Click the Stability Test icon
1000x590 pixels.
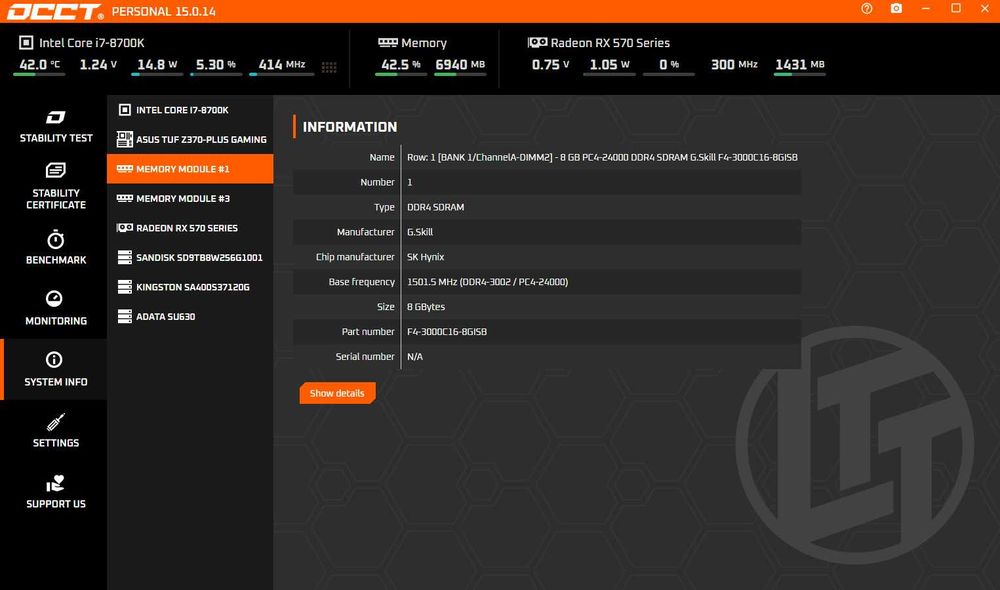click(x=55, y=117)
